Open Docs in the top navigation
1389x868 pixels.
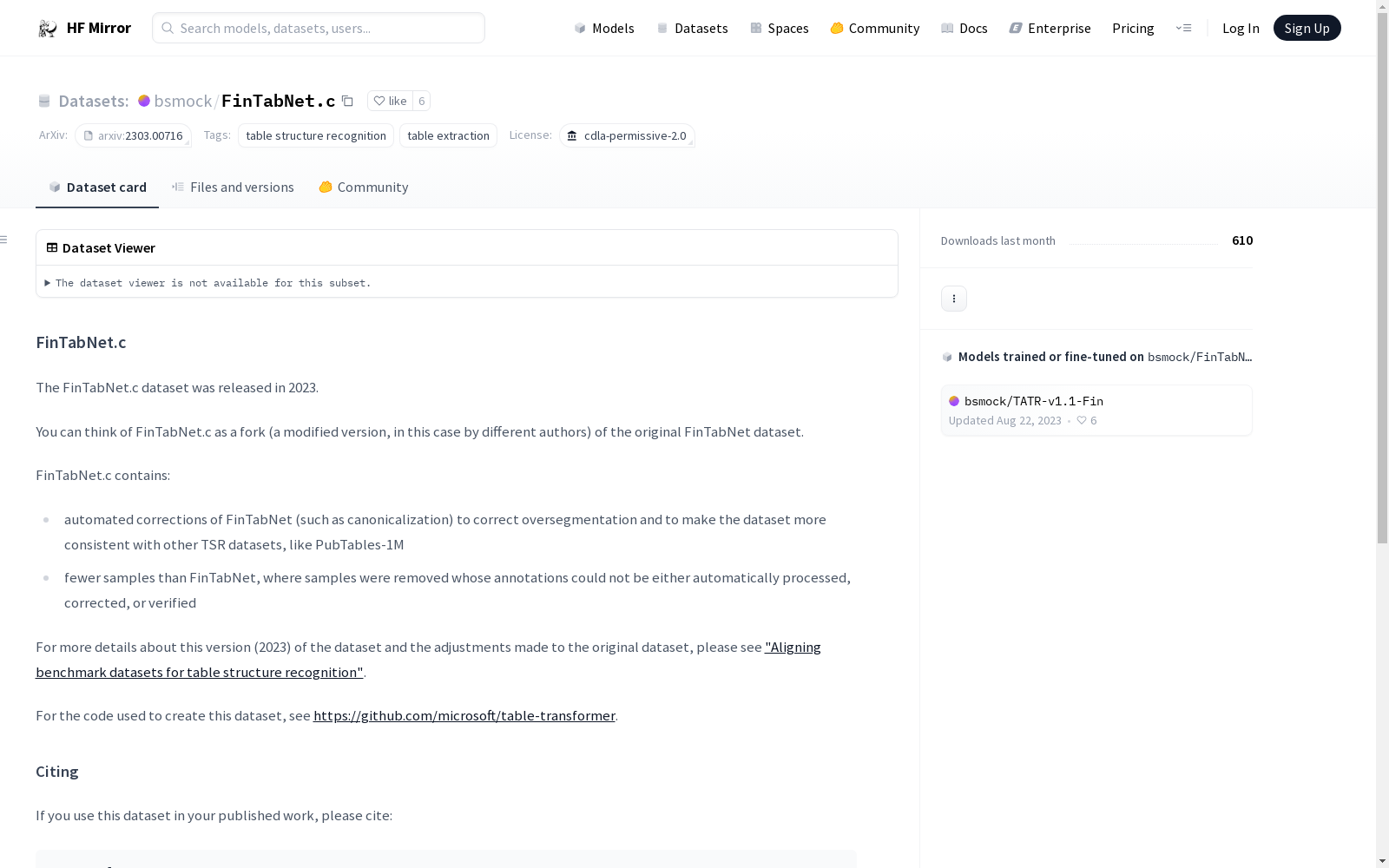click(964, 28)
